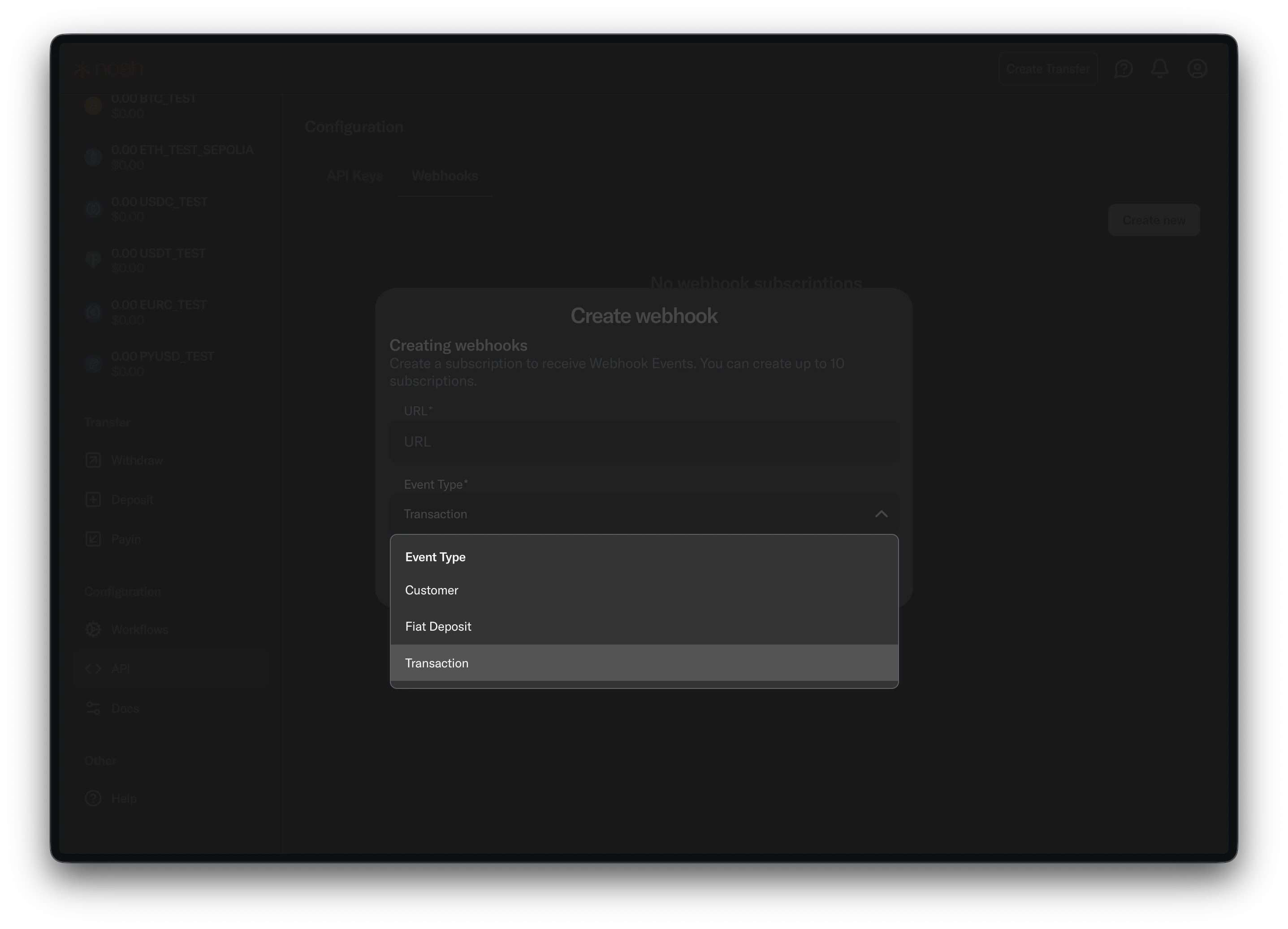Select the Withdraw icon in sidebar
This screenshot has width=1288, height=929.
93,460
